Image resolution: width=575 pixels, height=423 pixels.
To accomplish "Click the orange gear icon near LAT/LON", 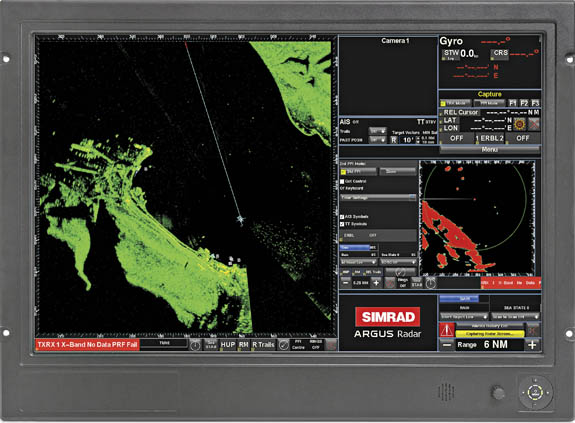I will [x=519, y=125].
